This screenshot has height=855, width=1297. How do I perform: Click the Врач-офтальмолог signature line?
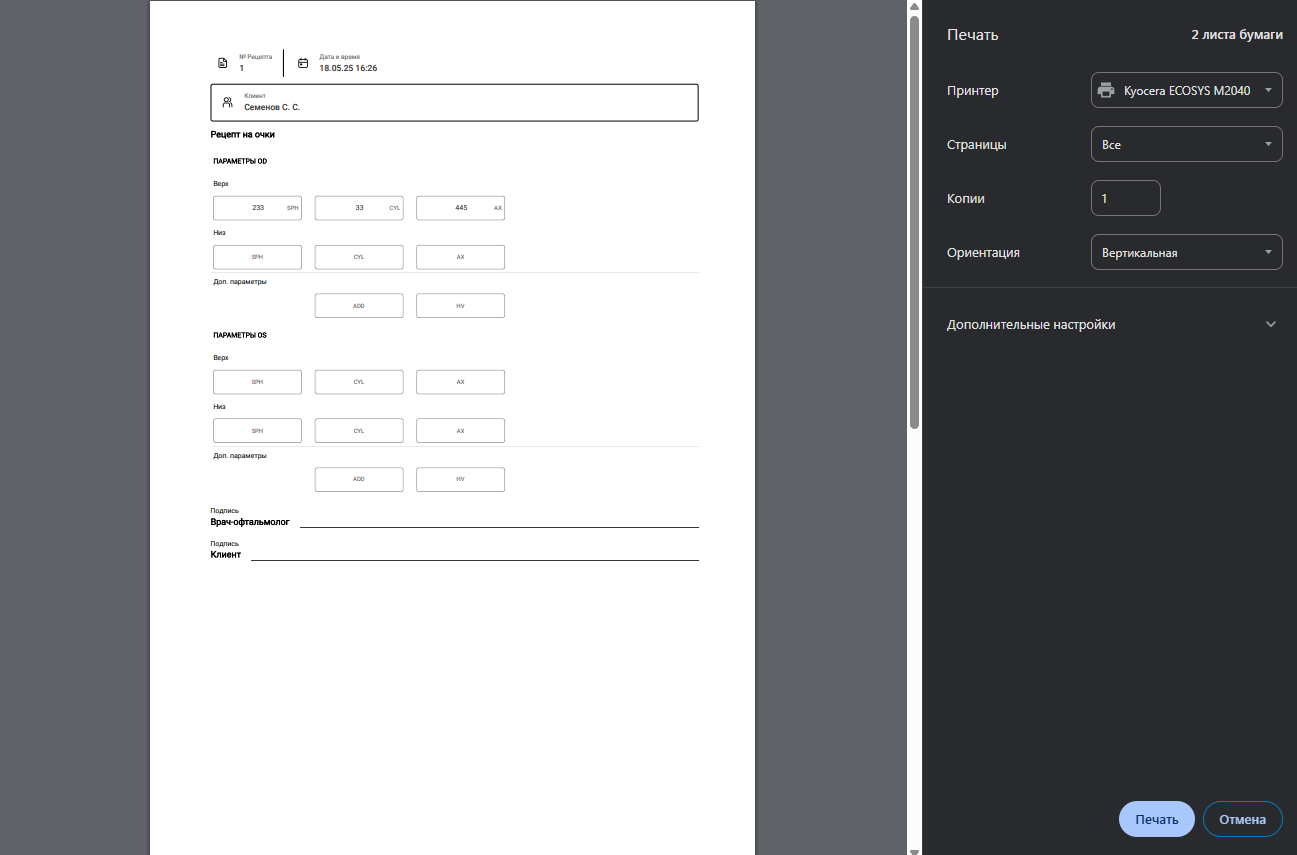tap(498, 524)
